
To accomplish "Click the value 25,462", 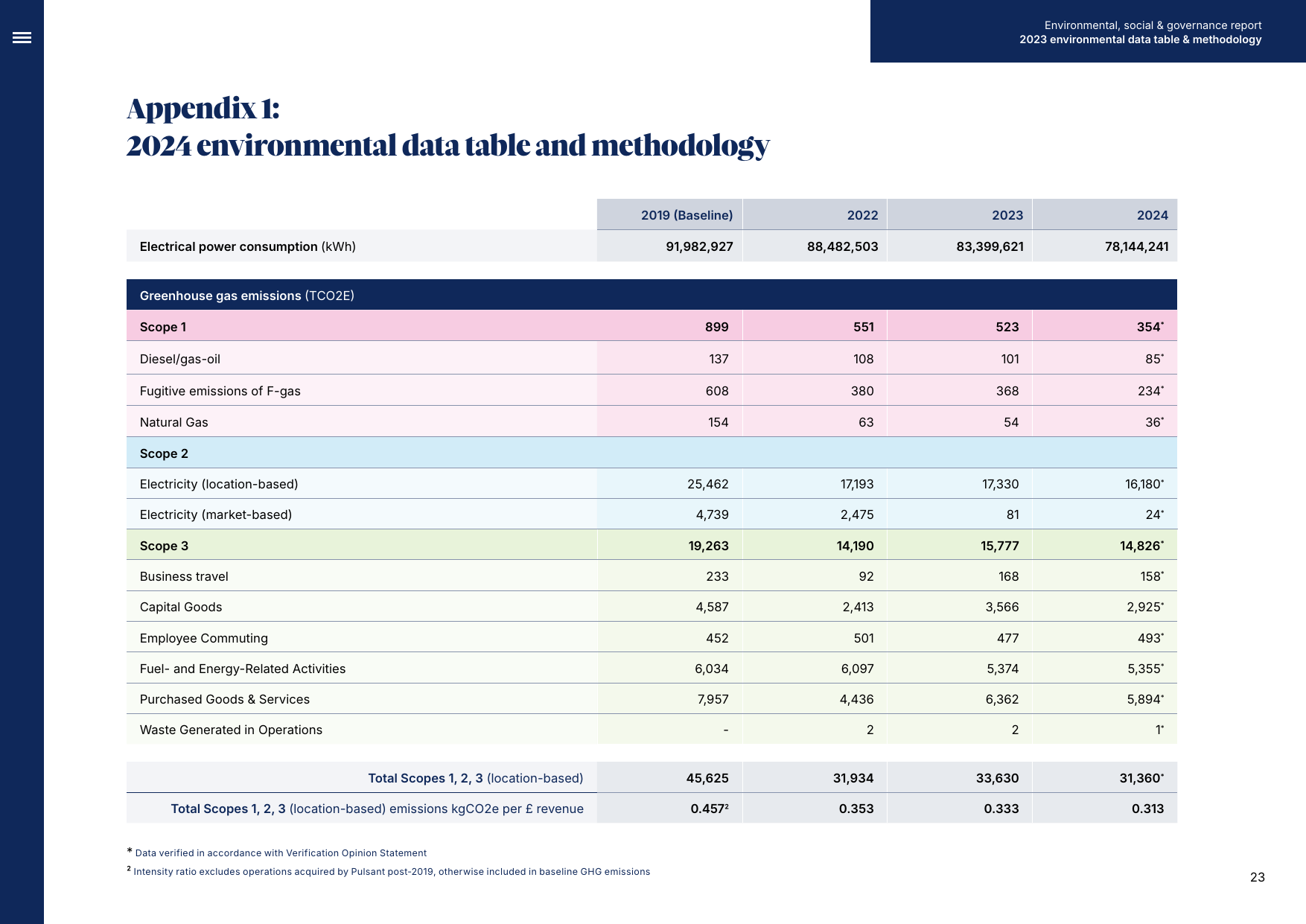I will pos(707,484).
